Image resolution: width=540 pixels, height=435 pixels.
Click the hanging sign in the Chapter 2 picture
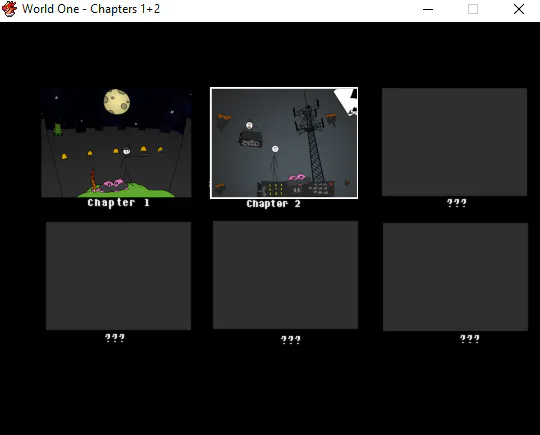point(250,139)
